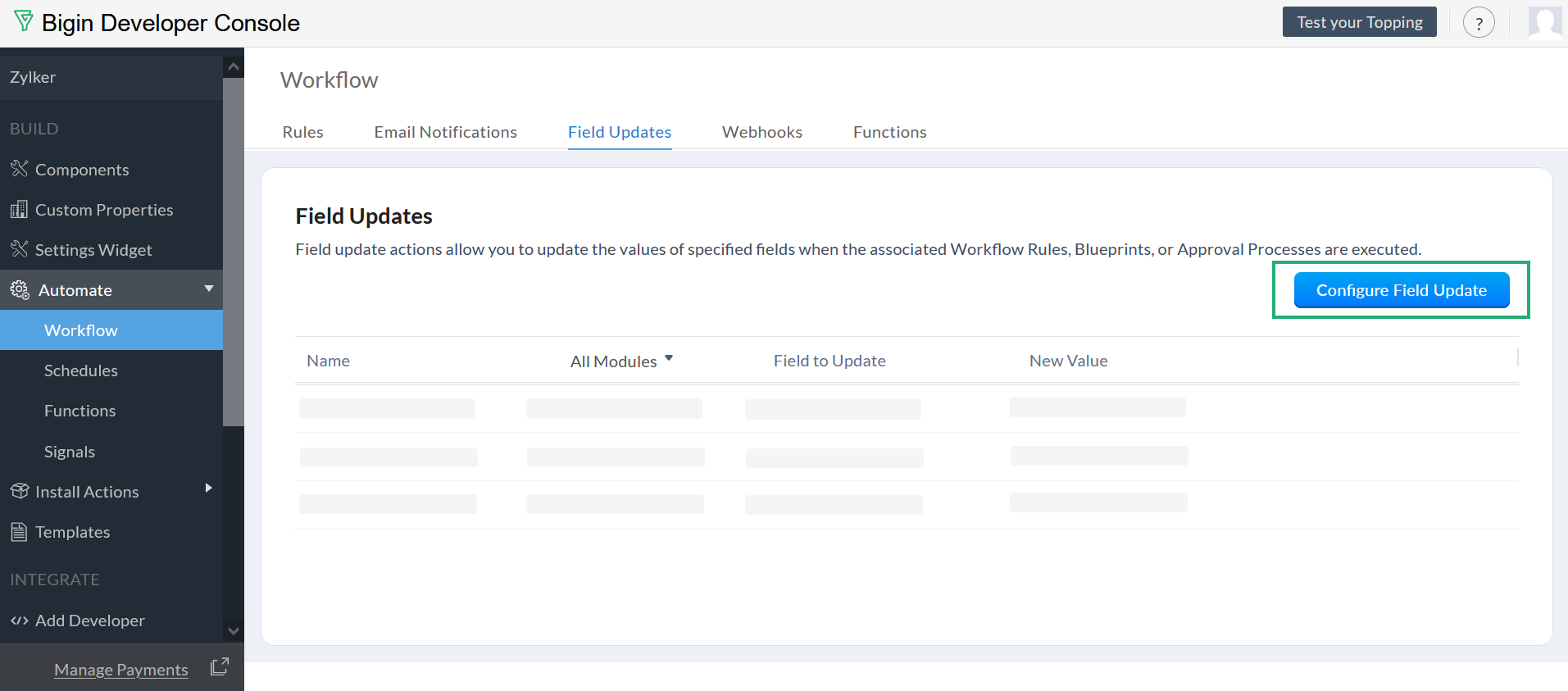The height and width of the screenshot is (691, 1568).
Task: Collapse the Automate section arrow
Action: point(209,289)
